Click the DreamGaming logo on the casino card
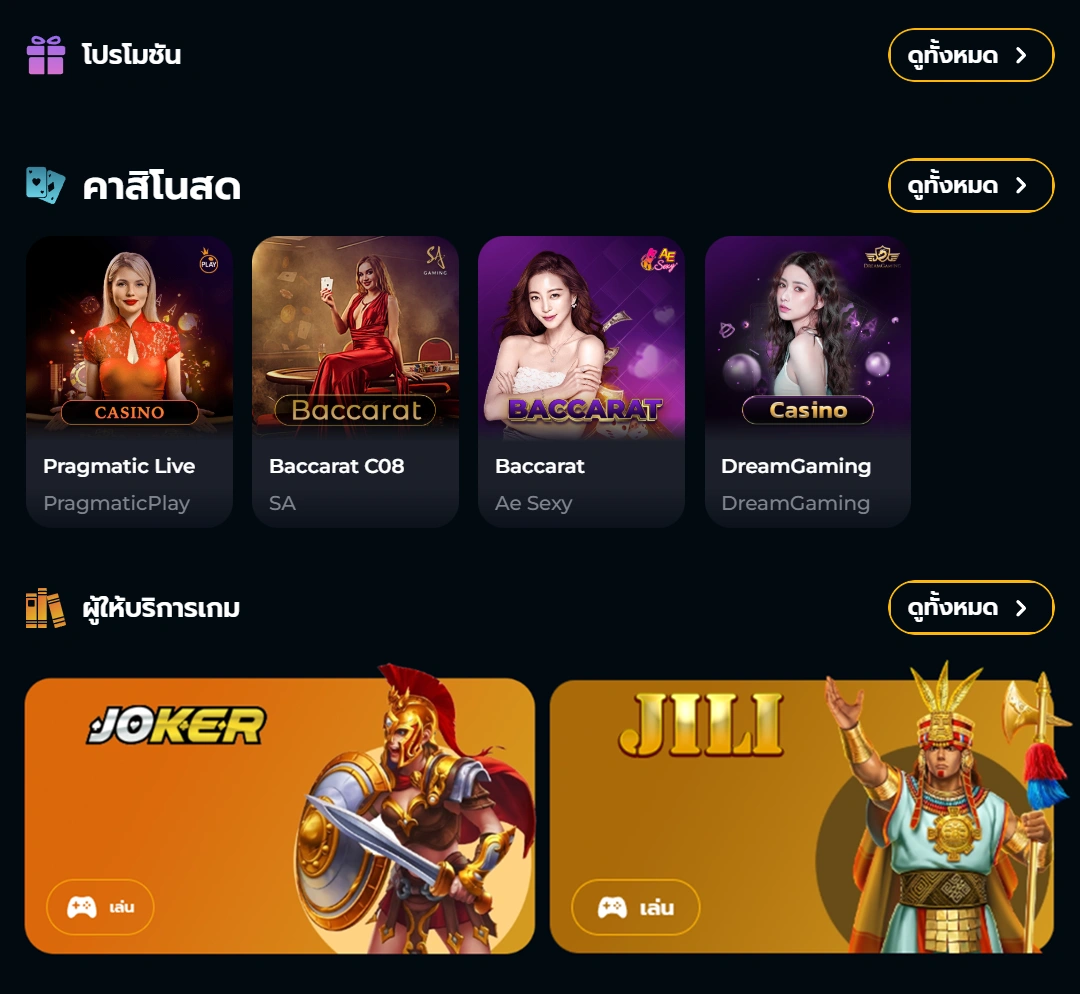 (x=882, y=256)
